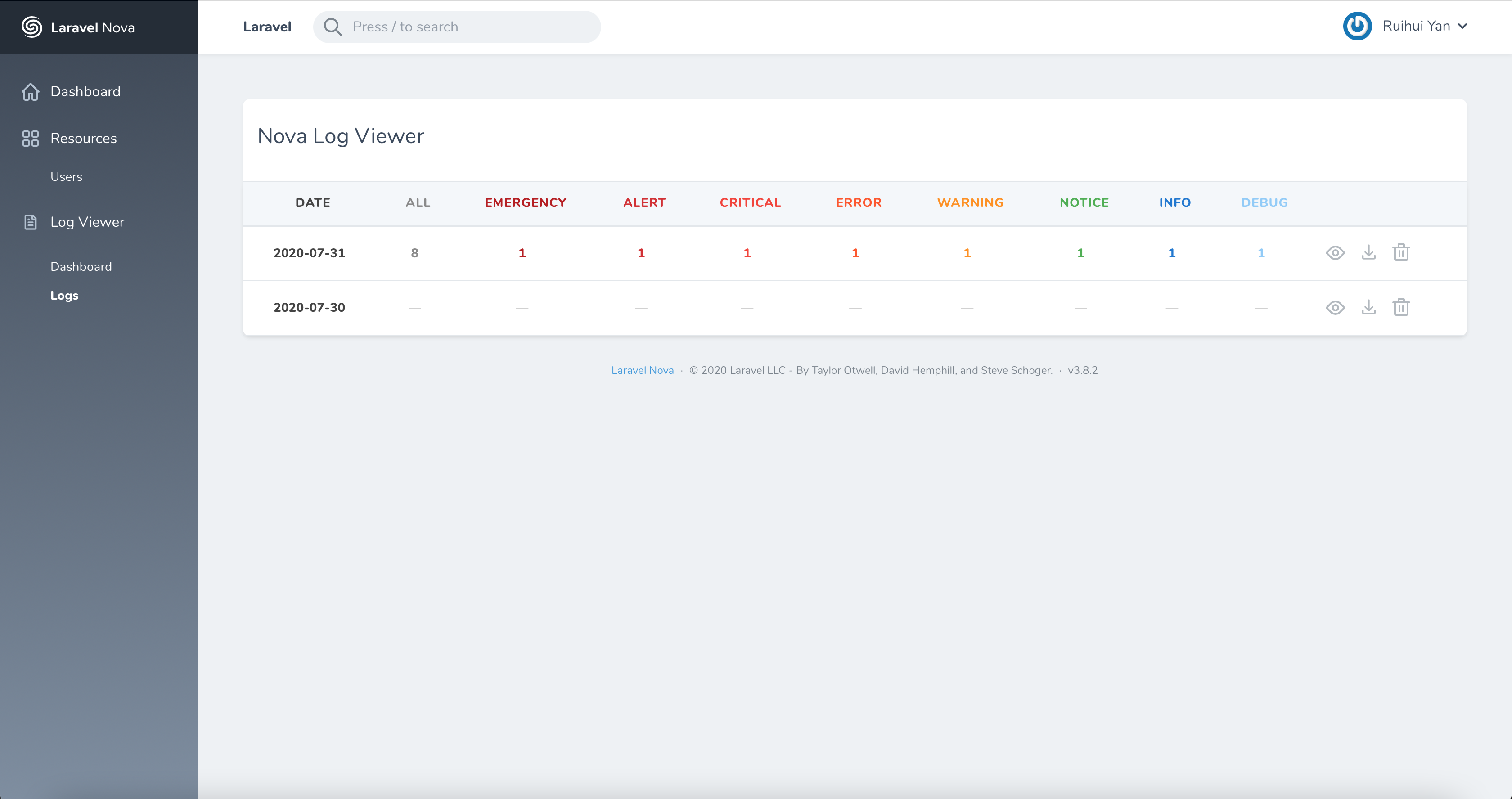Click the user avatar in top bar
The width and height of the screenshot is (1512, 799).
pos(1356,27)
